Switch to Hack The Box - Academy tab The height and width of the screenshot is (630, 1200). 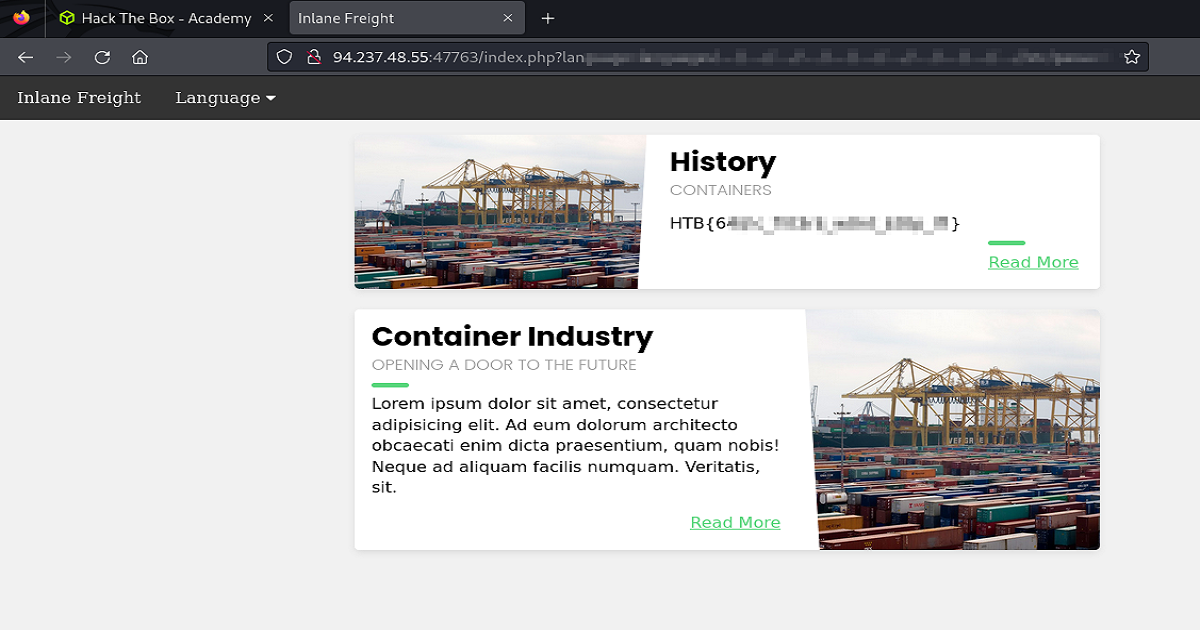pos(166,18)
